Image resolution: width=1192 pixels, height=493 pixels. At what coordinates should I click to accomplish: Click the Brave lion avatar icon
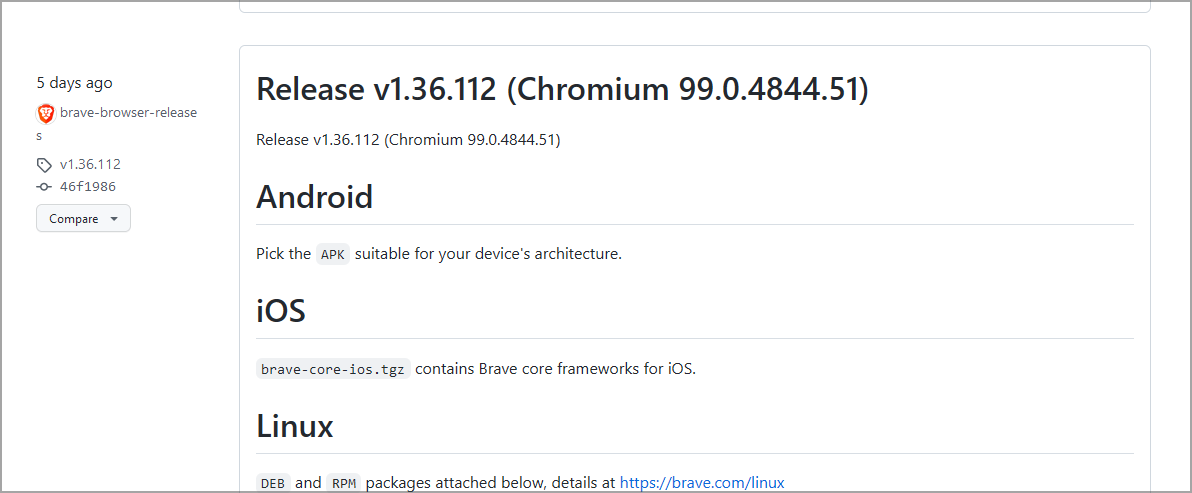point(46,114)
